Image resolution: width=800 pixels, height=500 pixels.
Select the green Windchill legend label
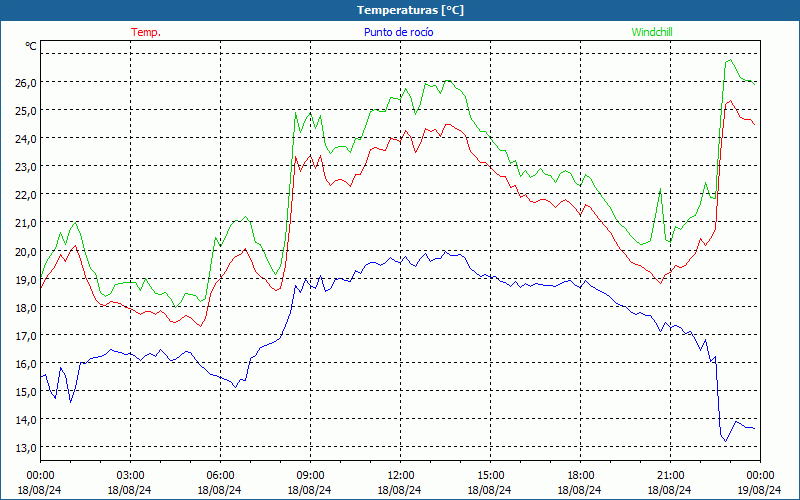(x=652, y=32)
